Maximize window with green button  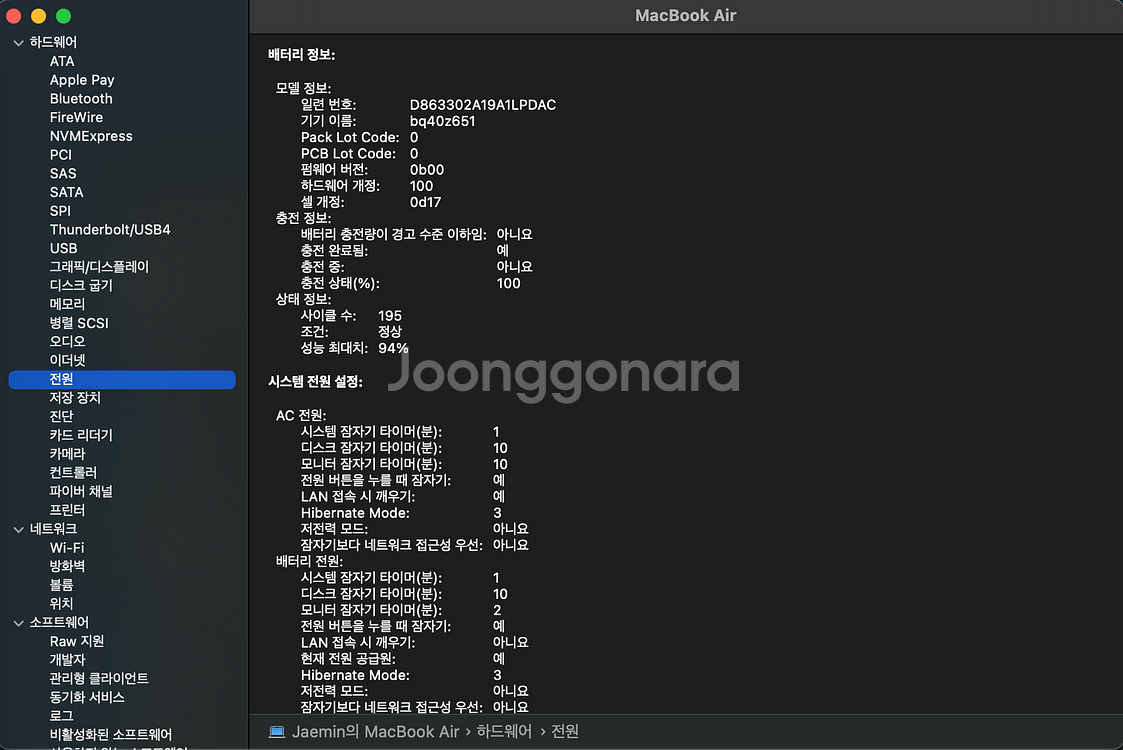point(64,16)
